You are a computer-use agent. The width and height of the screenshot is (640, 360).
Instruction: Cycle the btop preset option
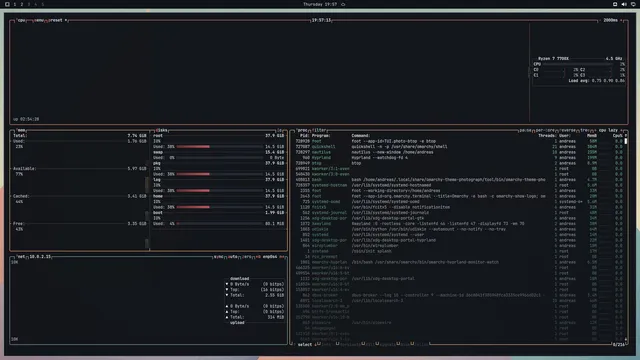pos(56,20)
